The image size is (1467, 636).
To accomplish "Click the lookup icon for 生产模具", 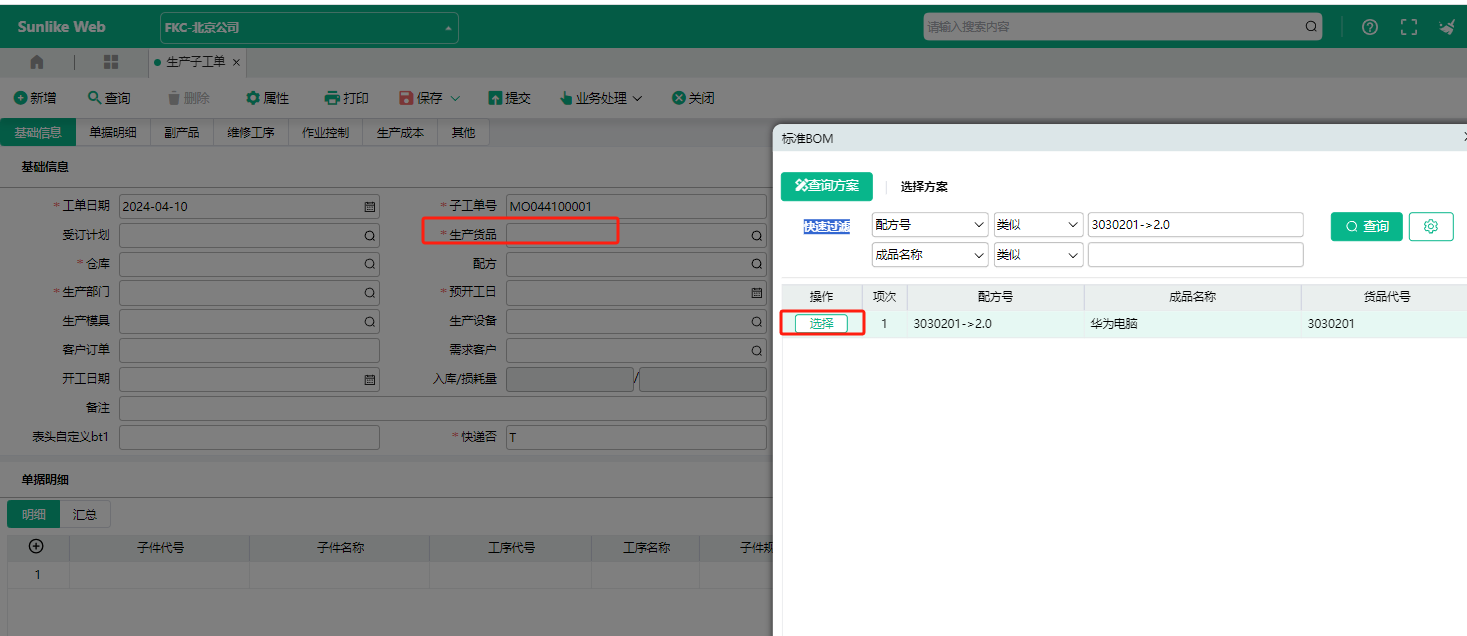I will pyautogui.click(x=369, y=322).
